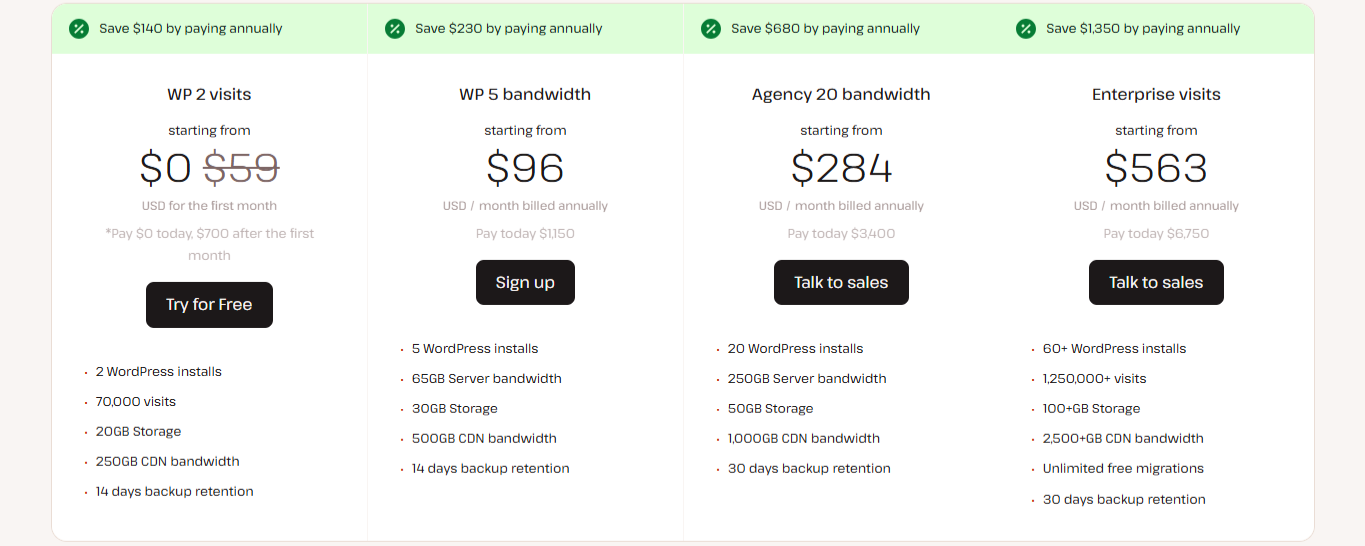This screenshot has height=546, width=1365.
Task: Click the Unlimited free migrations feature
Action: (x=1123, y=469)
